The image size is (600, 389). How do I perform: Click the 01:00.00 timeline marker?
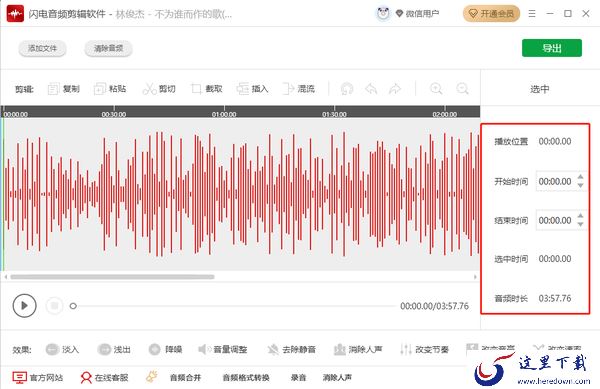[x=224, y=114]
